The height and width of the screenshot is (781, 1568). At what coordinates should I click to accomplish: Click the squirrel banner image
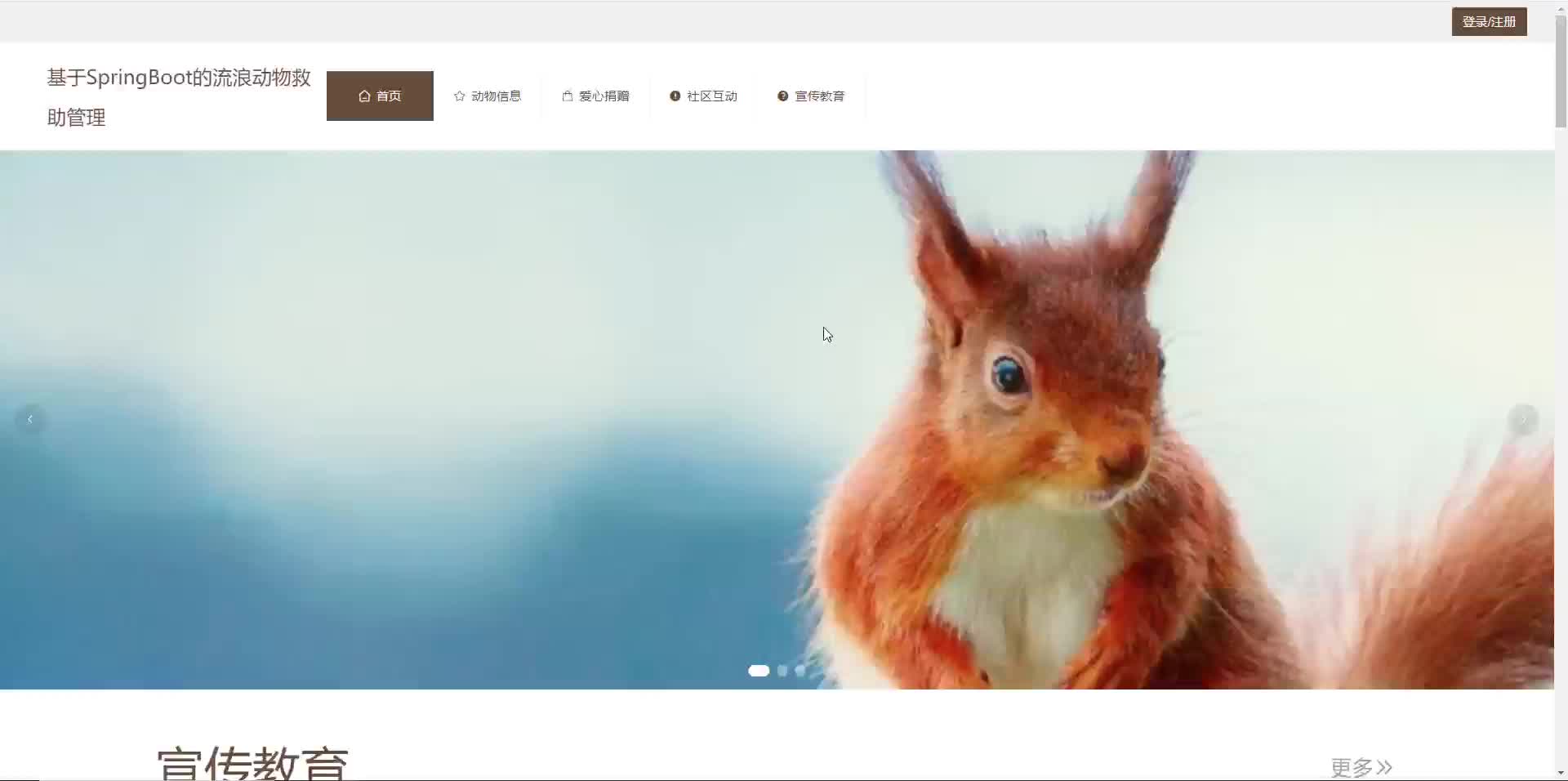pyautogui.click(x=777, y=420)
